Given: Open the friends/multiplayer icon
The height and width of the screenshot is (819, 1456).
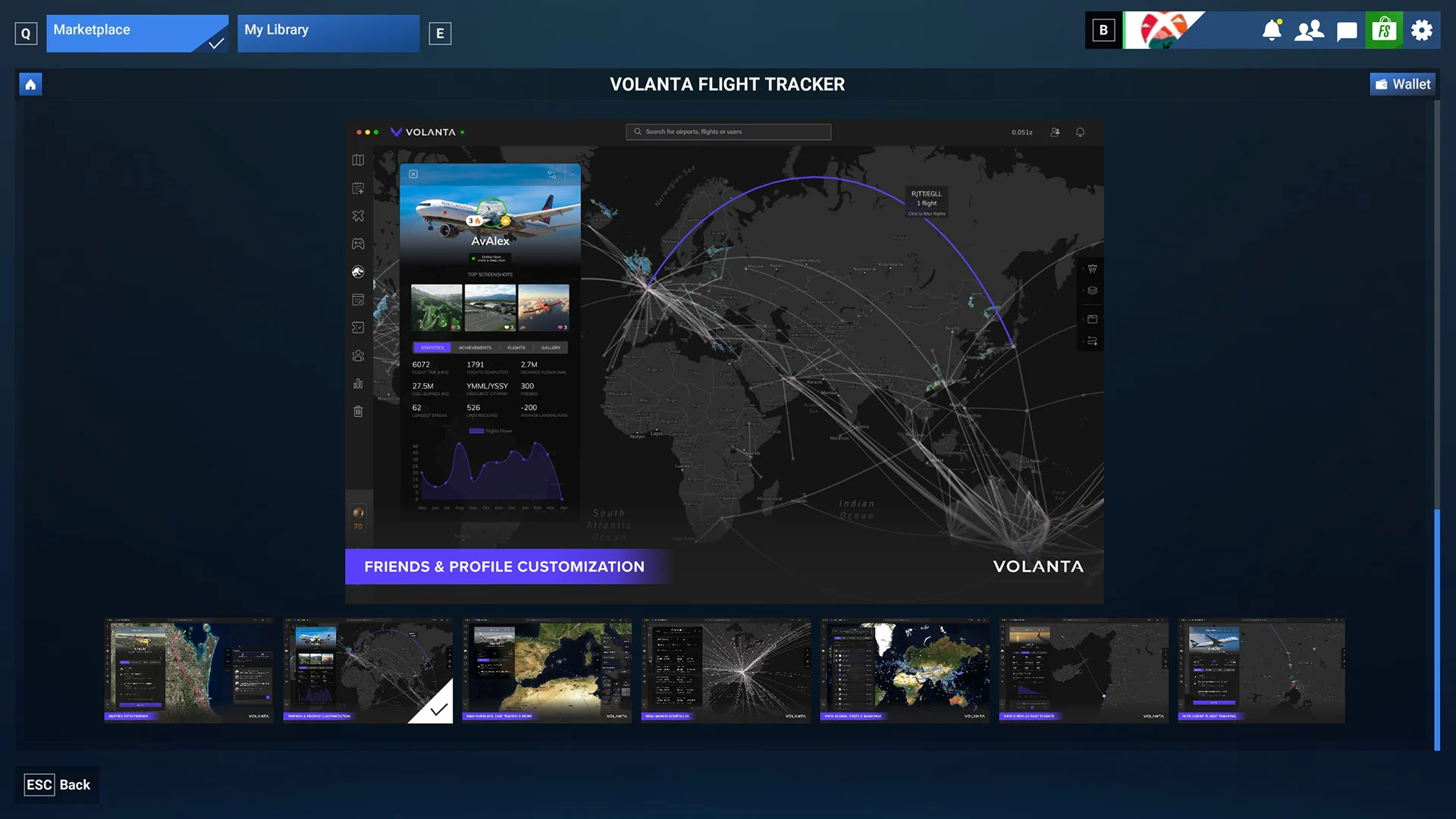Looking at the screenshot, I should (x=1309, y=30).
